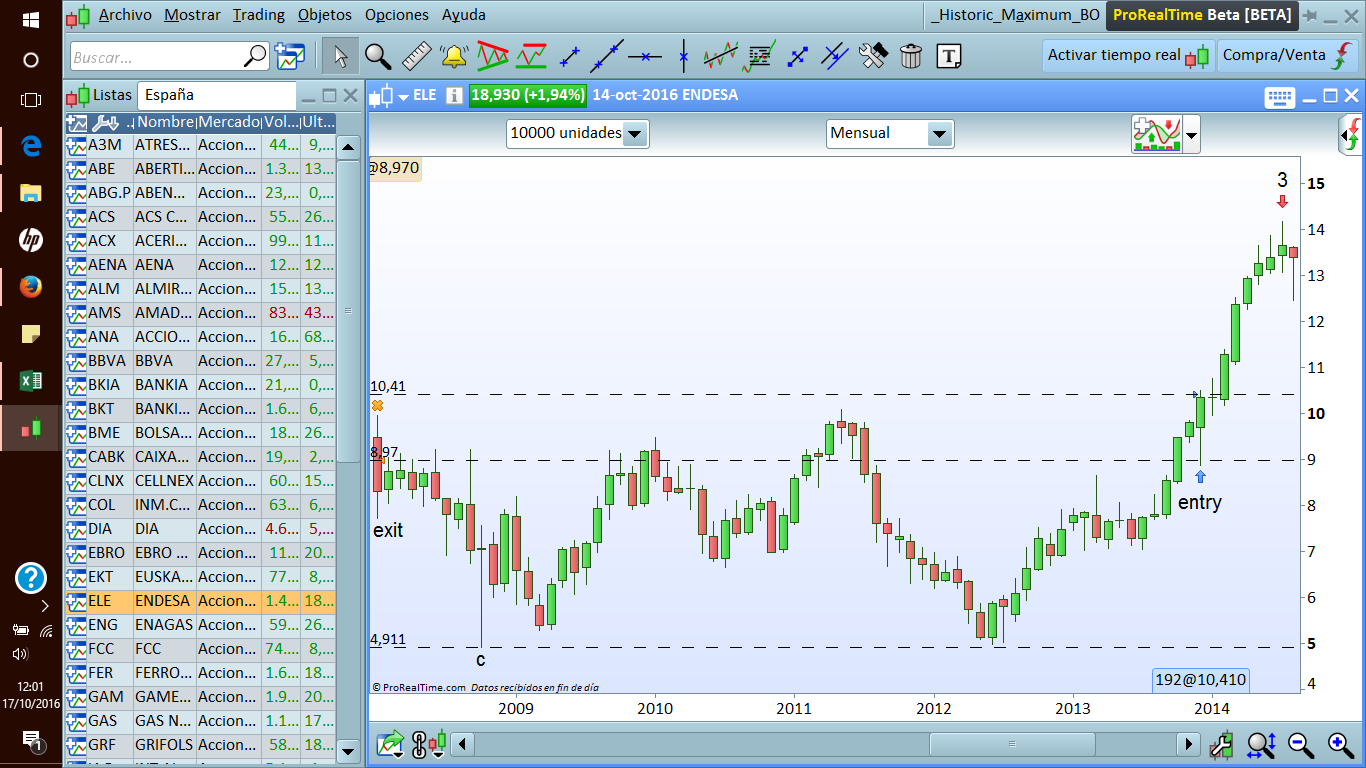Click the chart export share icon
Image resolution: width=1366 pixels, height=768 pixels.
[390, 744]
